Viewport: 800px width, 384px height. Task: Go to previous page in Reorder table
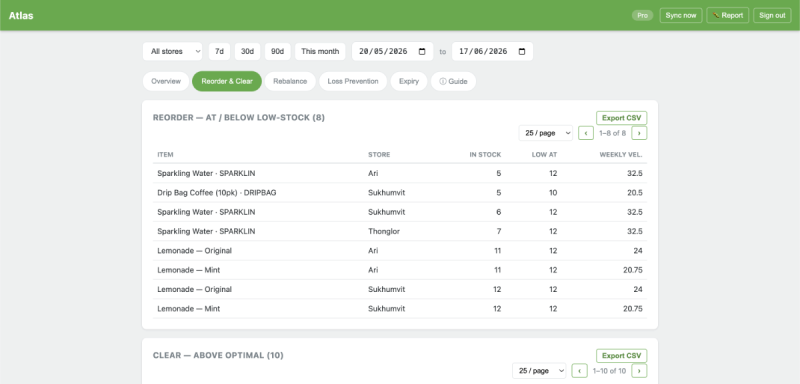tap(586, 133)
